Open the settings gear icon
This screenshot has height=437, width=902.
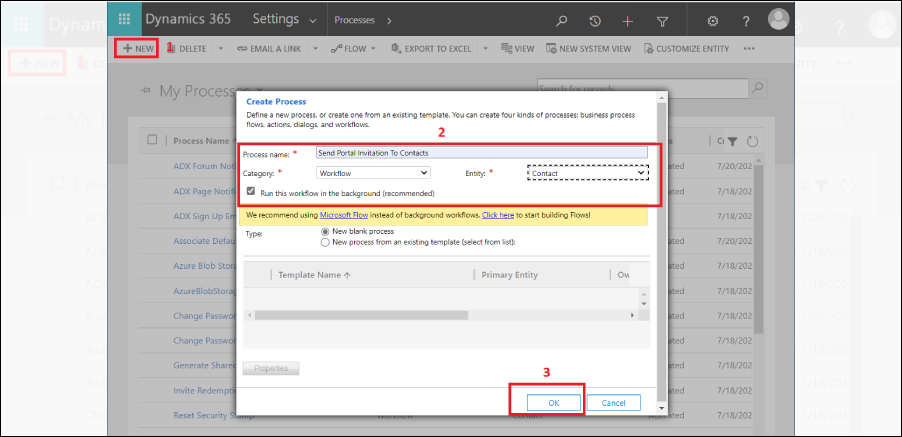(x=713, y=20)
